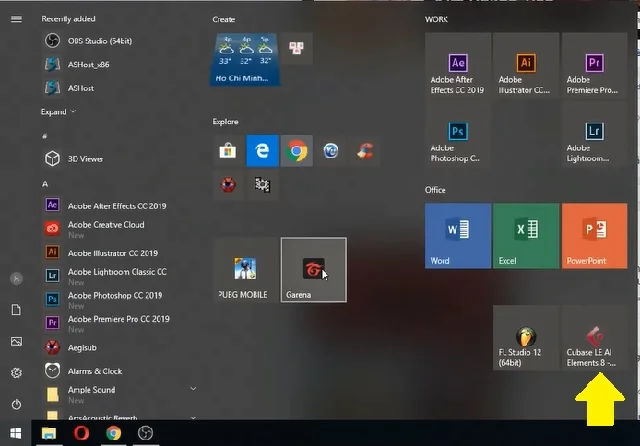Launch Google Chrome tile in Explore group

[296, 151]
